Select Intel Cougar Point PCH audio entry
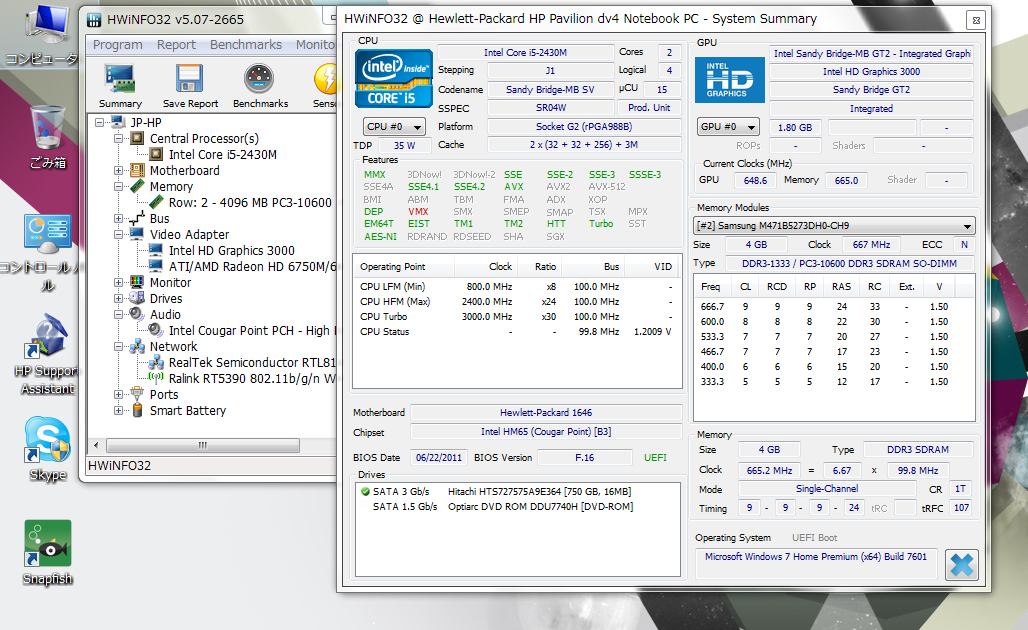The image size is (1028, 630). (x=252, y=330)
